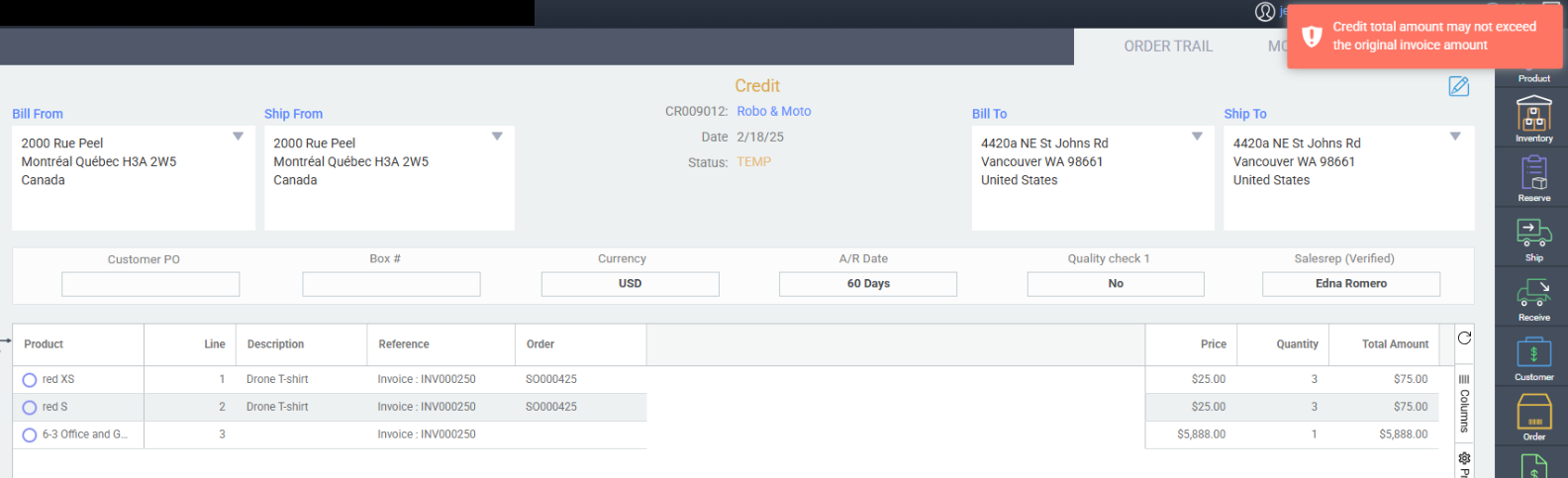The width and height of the screenshot is (1568, 478).
Task: Open the Reserve module icon
Action: (x=1533, y=178)
